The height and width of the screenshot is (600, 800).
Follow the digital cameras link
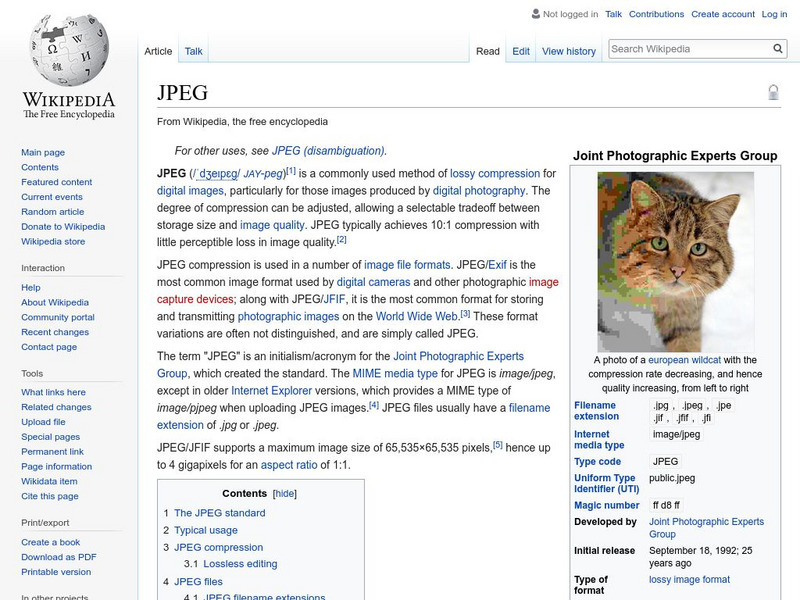coord(373,282)
